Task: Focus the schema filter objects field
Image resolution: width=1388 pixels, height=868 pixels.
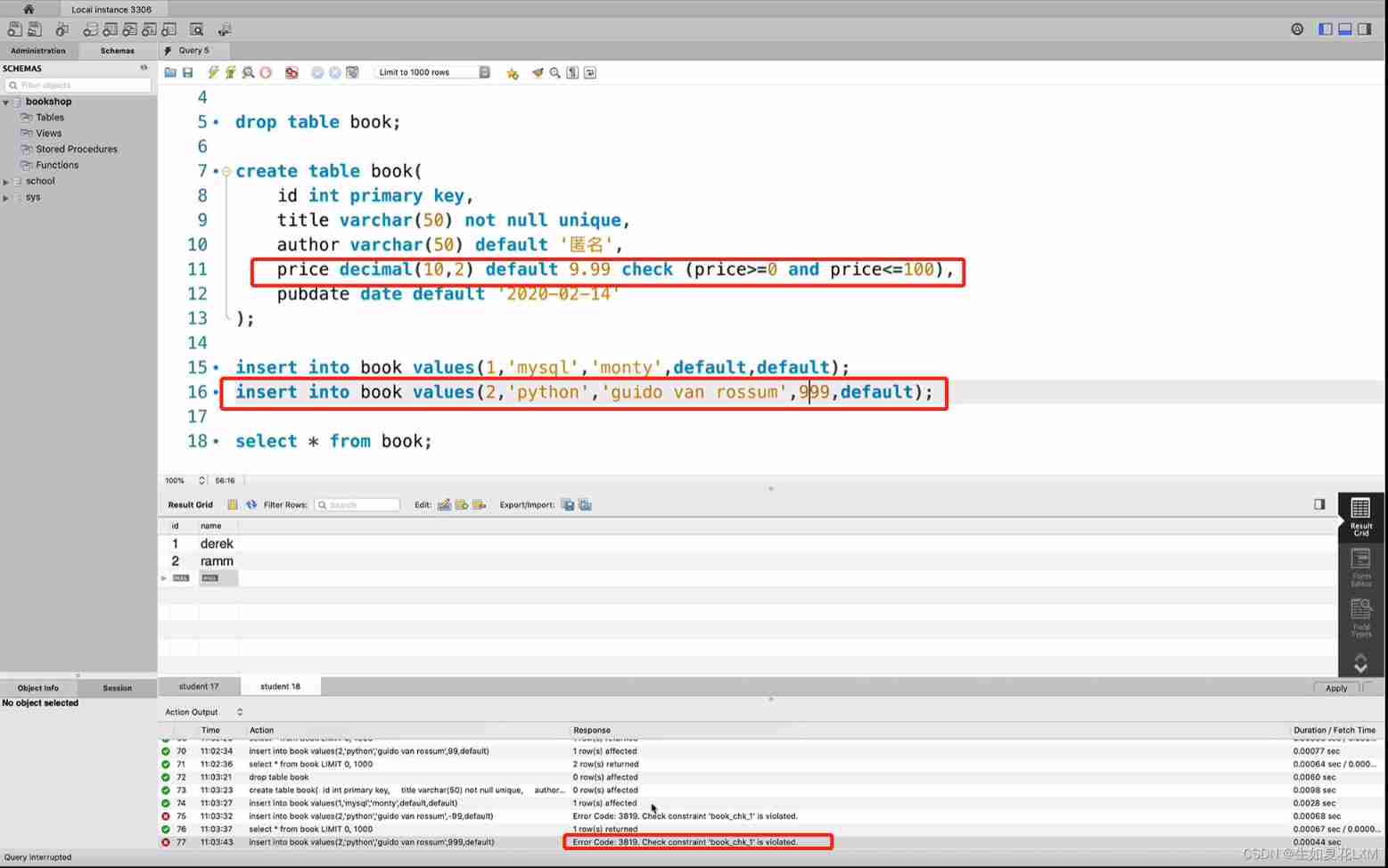Action: click(78, 85)
